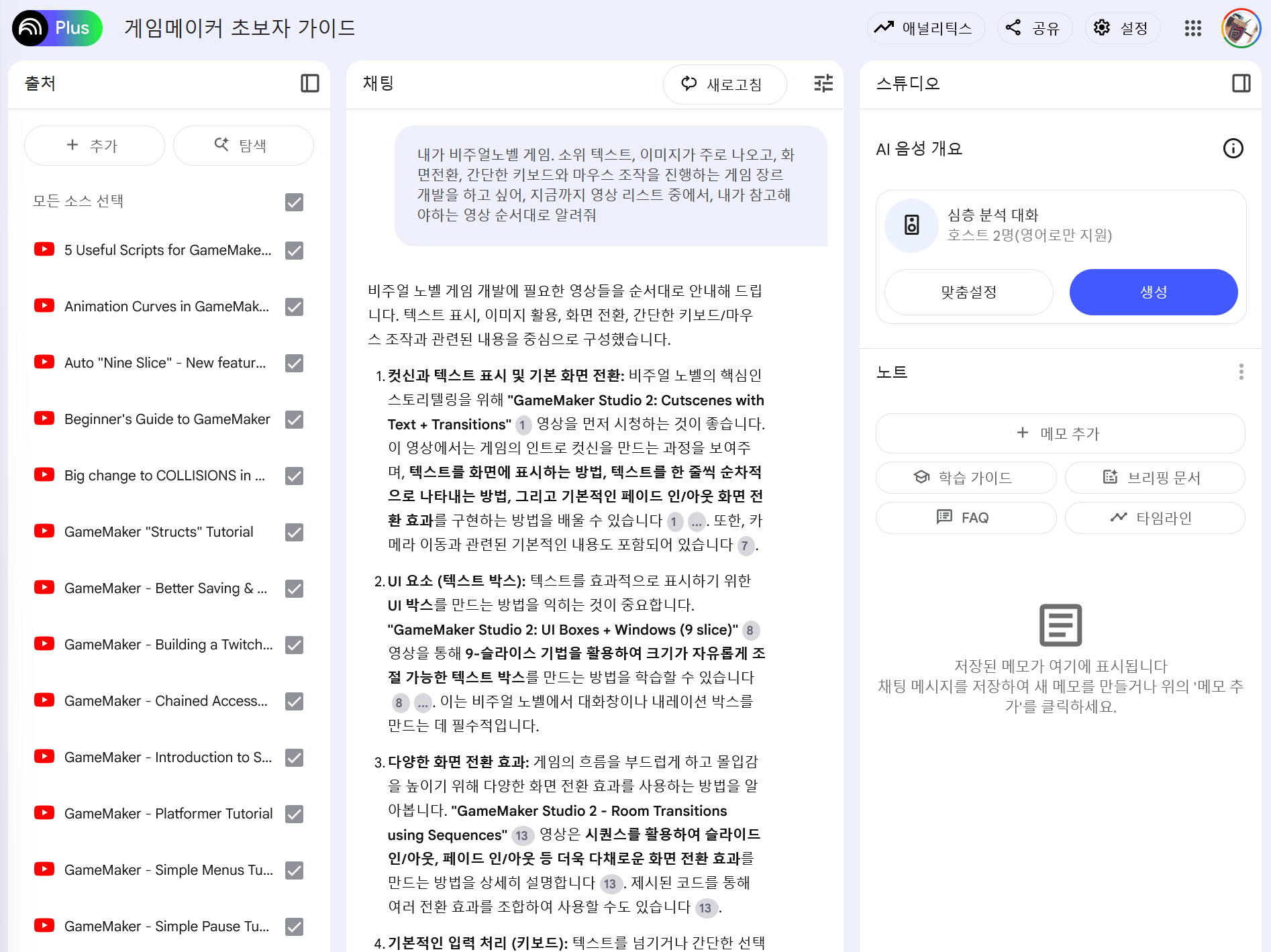This screenshot has height=952, width=1271.
Task: Toggle the select all sources checkbox
Action: tap(294, 202)
